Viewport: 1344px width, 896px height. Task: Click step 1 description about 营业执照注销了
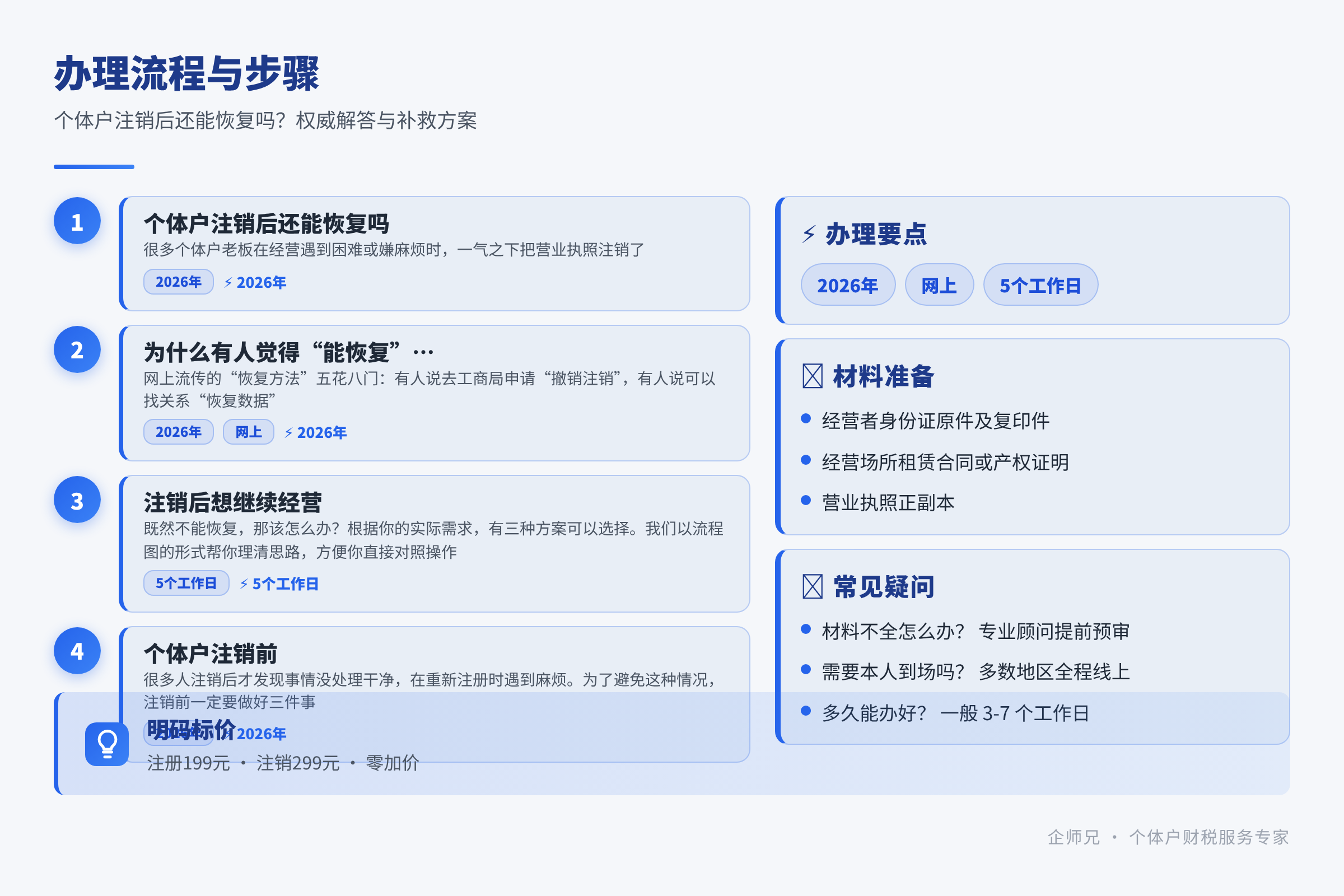click(394, 250)
